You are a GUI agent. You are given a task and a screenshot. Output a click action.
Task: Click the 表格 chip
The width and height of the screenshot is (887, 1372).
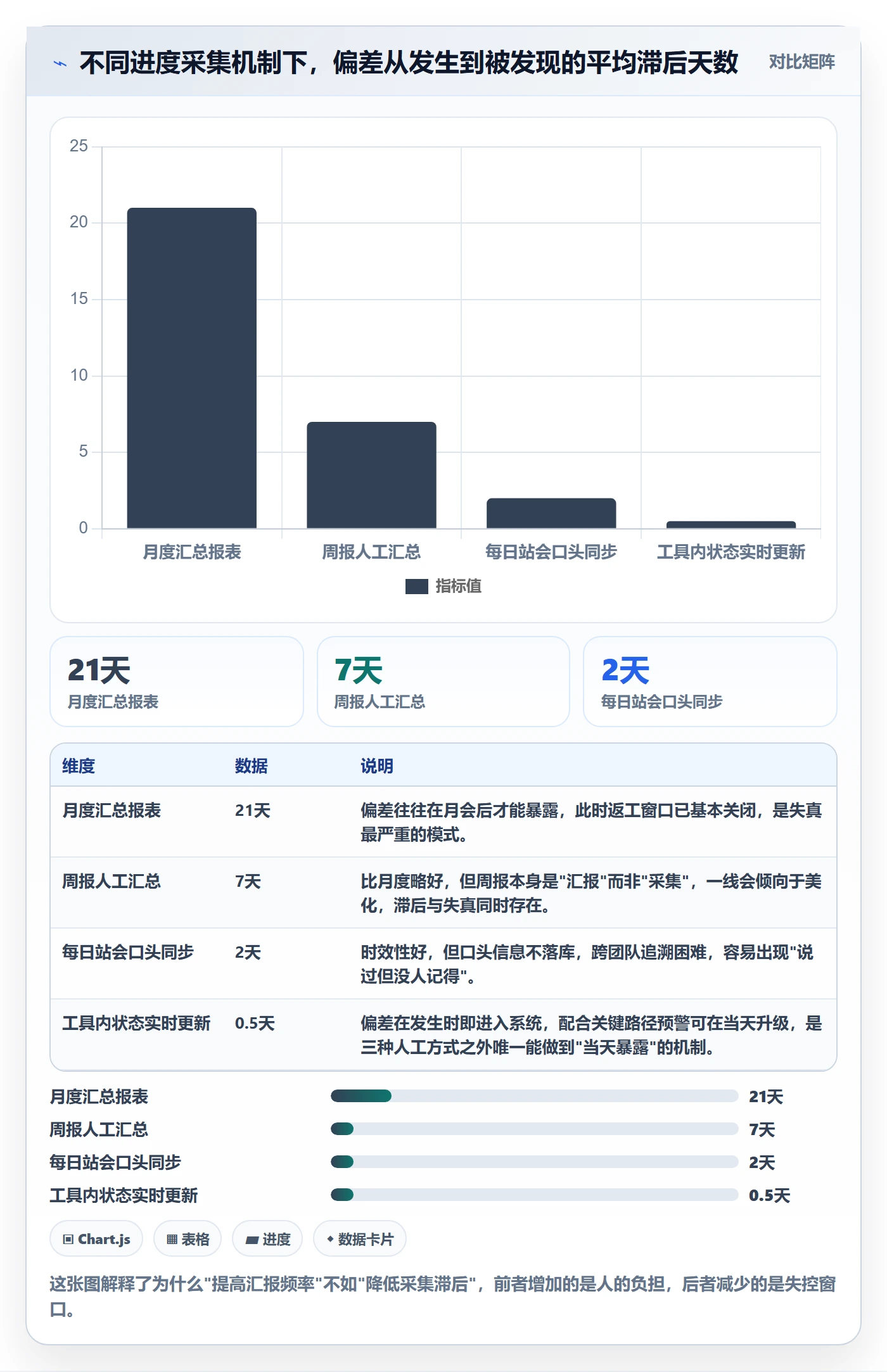pyautogui.click(x=188, y=1238)
